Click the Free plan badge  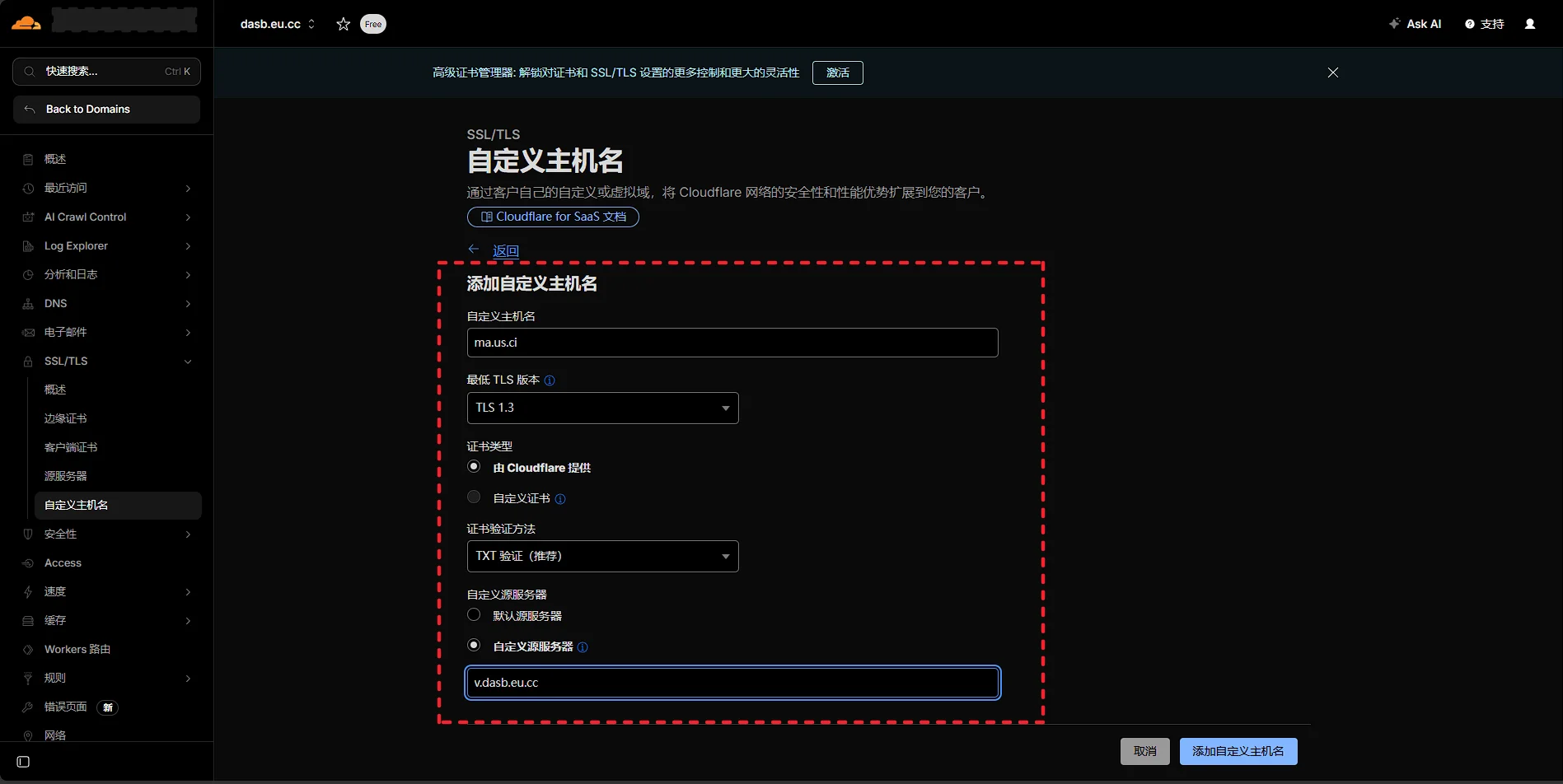click(373, 24)
